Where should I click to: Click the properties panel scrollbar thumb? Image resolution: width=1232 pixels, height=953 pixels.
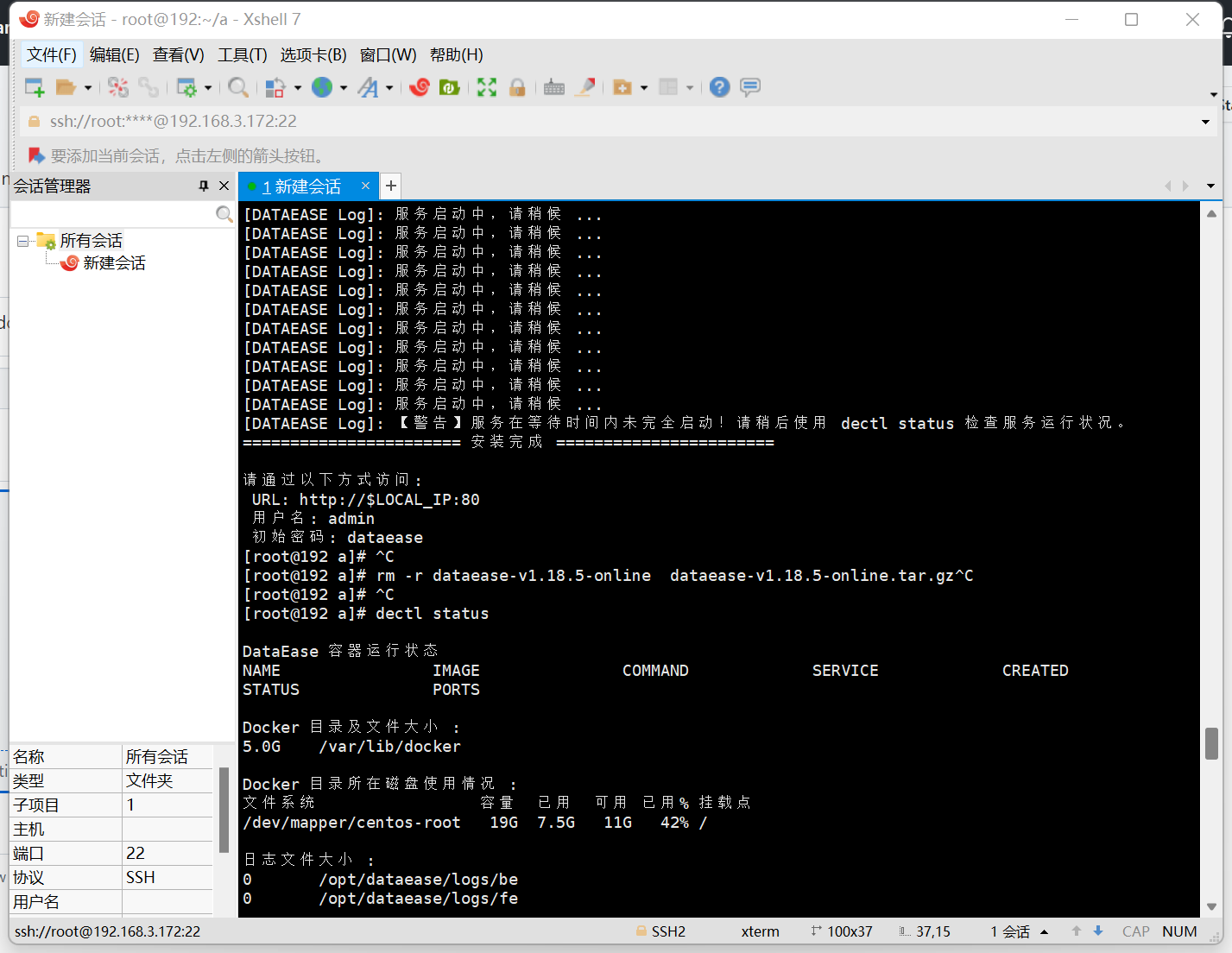pyautogui.click(x=224, y=809)
